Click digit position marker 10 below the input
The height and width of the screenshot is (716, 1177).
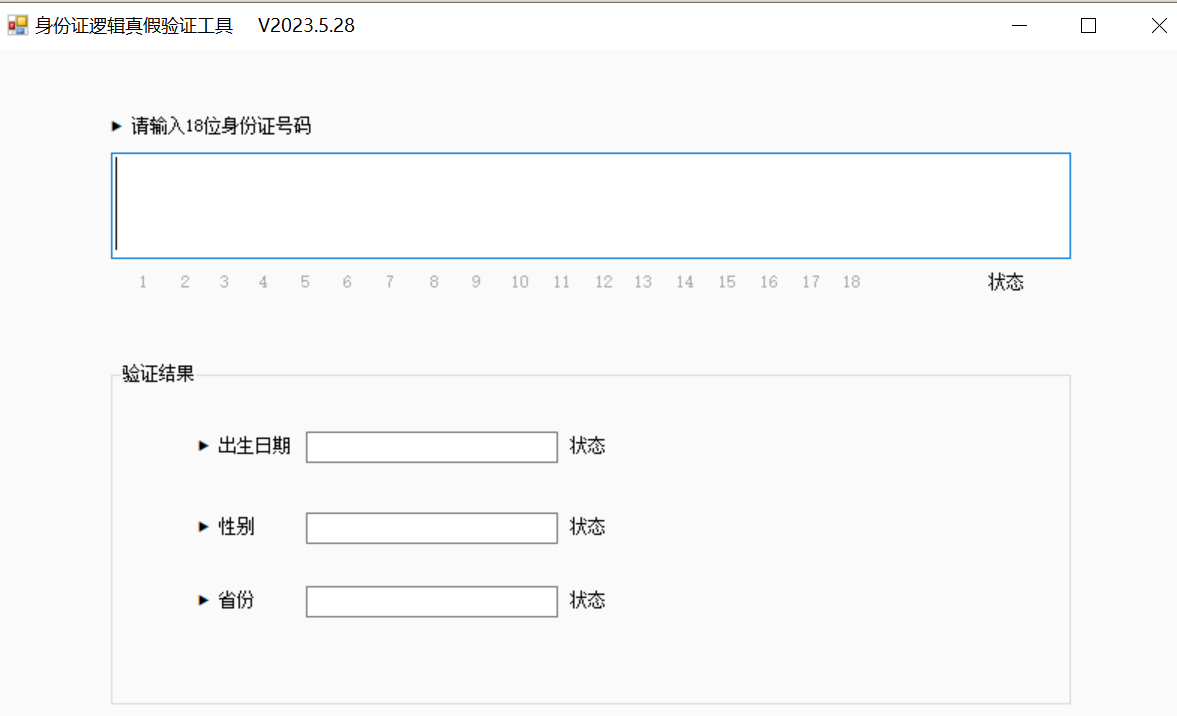520,282
